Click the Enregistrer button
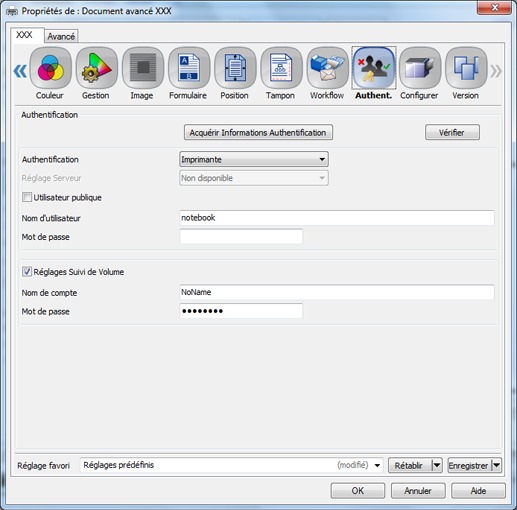 tap(469, 465)
